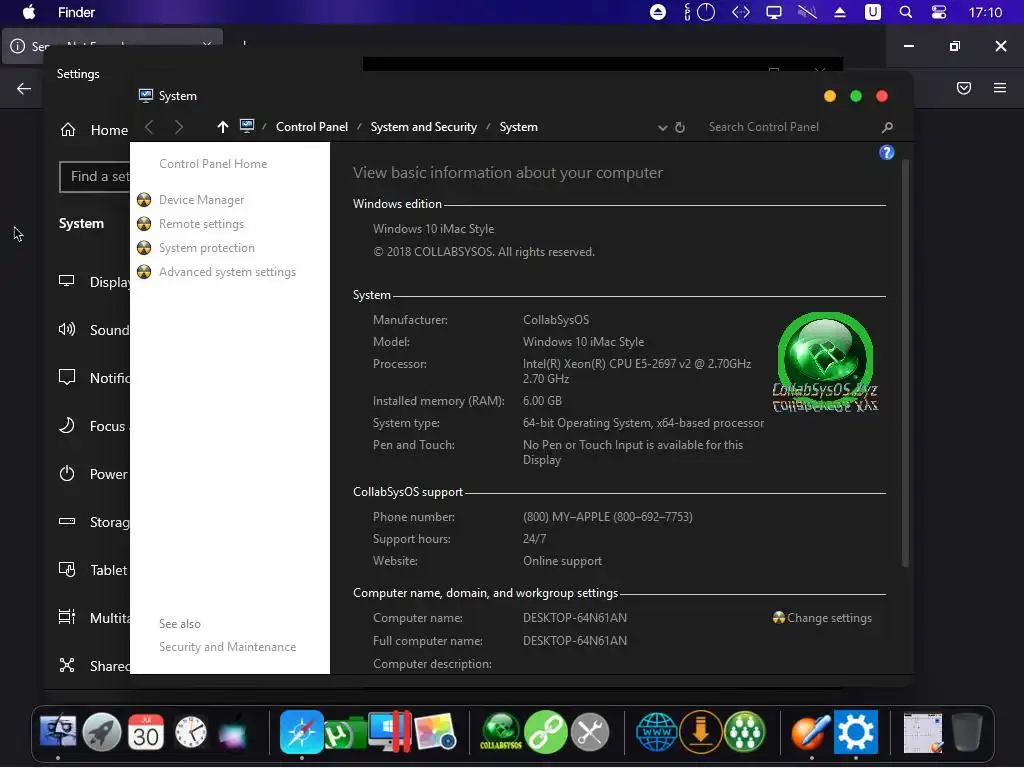Go up one level with the up arrow
The width and height of the screenshot is (1024, 768).
coord(223,127)
